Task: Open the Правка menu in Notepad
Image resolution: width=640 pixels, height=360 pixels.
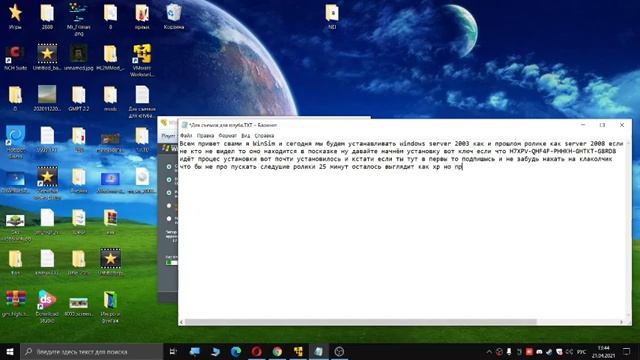Action: click(205, 136)
